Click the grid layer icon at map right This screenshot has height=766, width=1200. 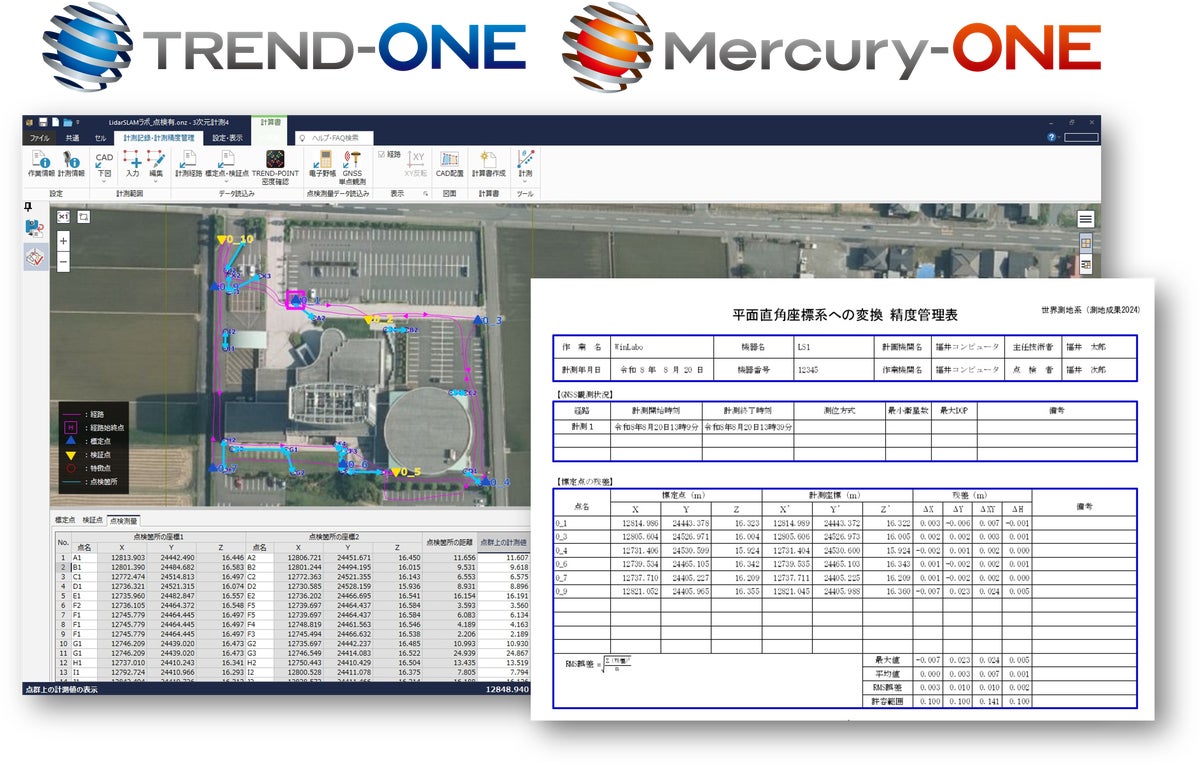(x=1085, y=243)
